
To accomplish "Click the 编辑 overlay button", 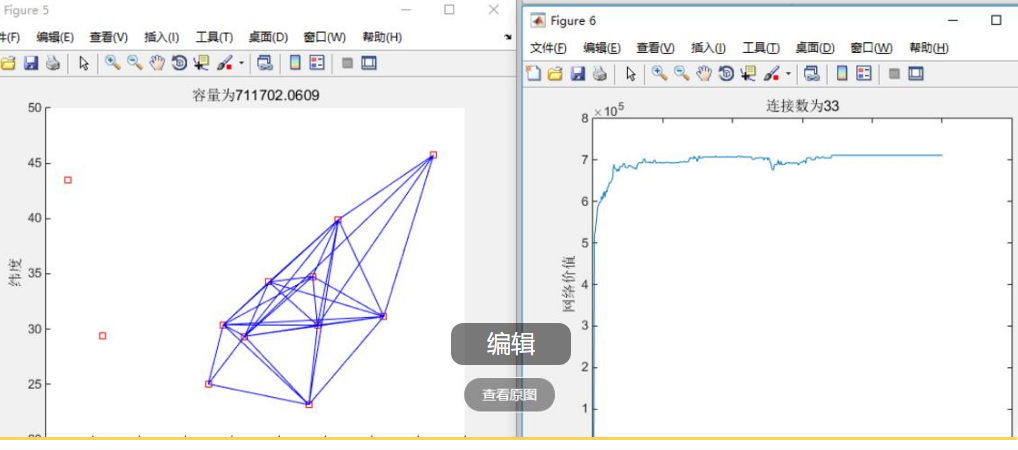I will (x=511, y=344).
